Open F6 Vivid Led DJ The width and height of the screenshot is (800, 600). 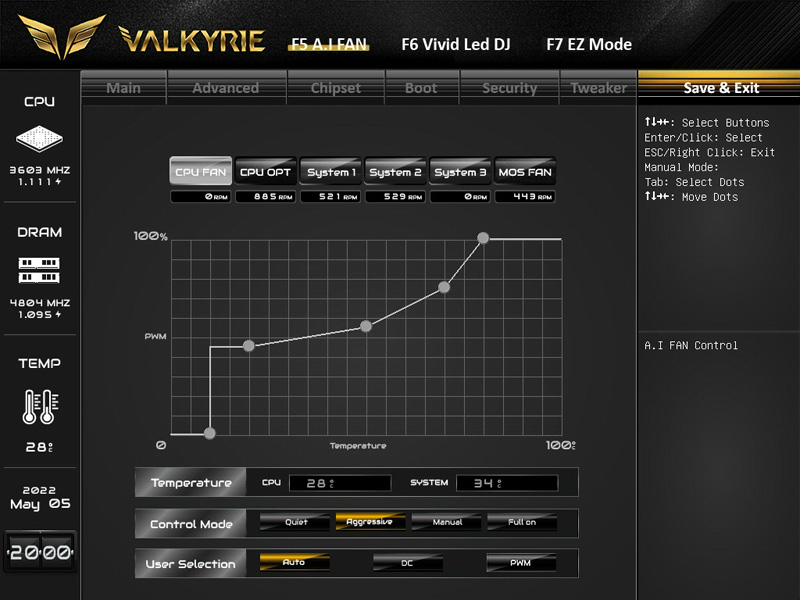tap(456, 44)
